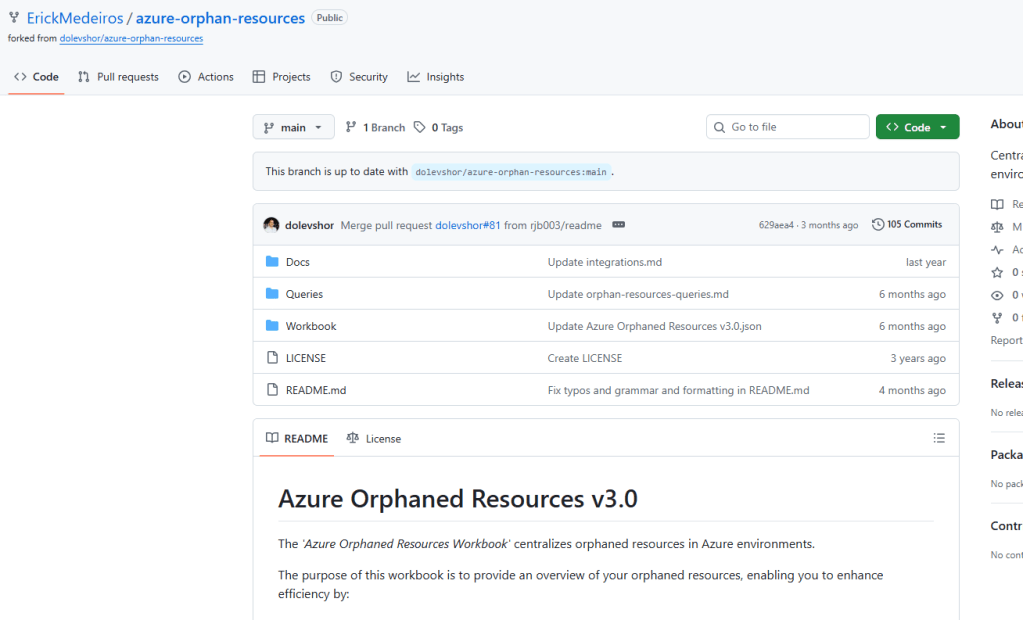Click the dolevshor user avatar
The height and width of the screenshot is (620, 1023).
(x=271, y=225)
